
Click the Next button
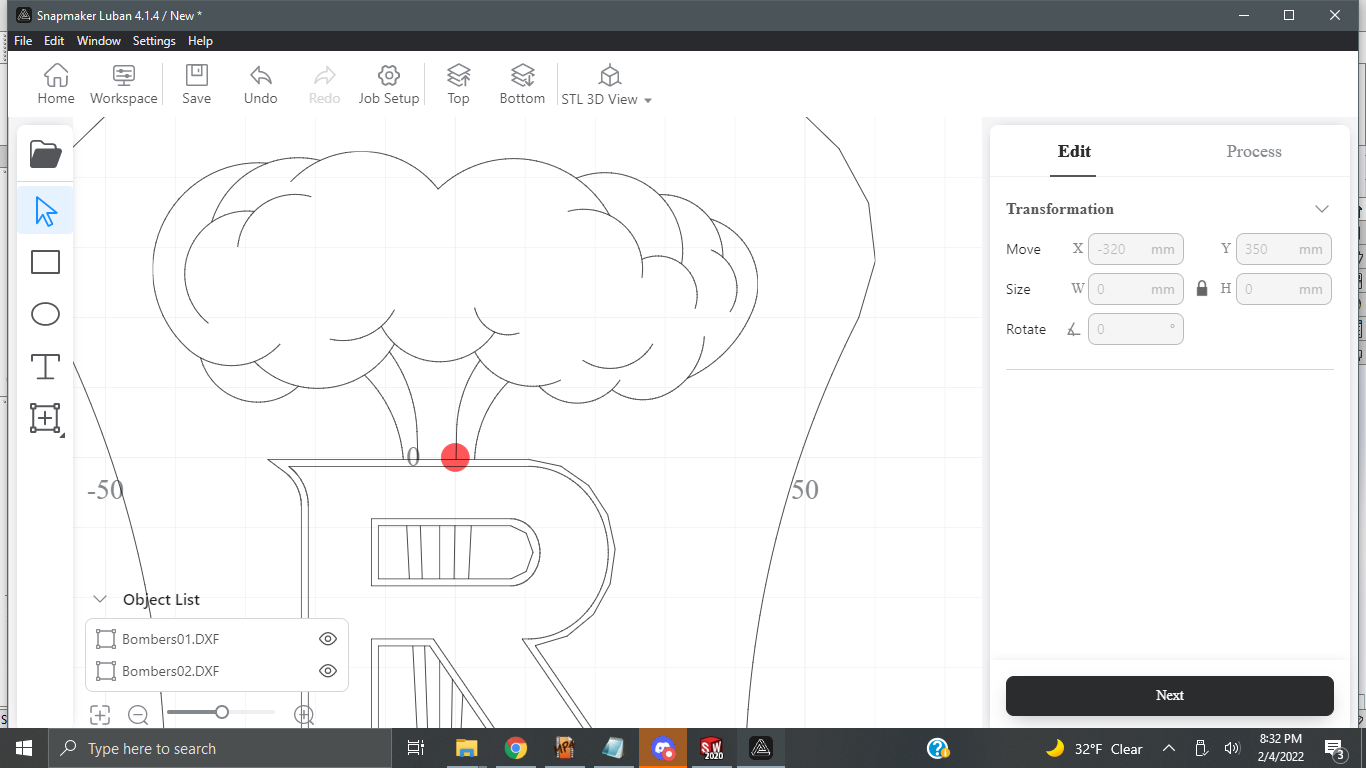1169,695
